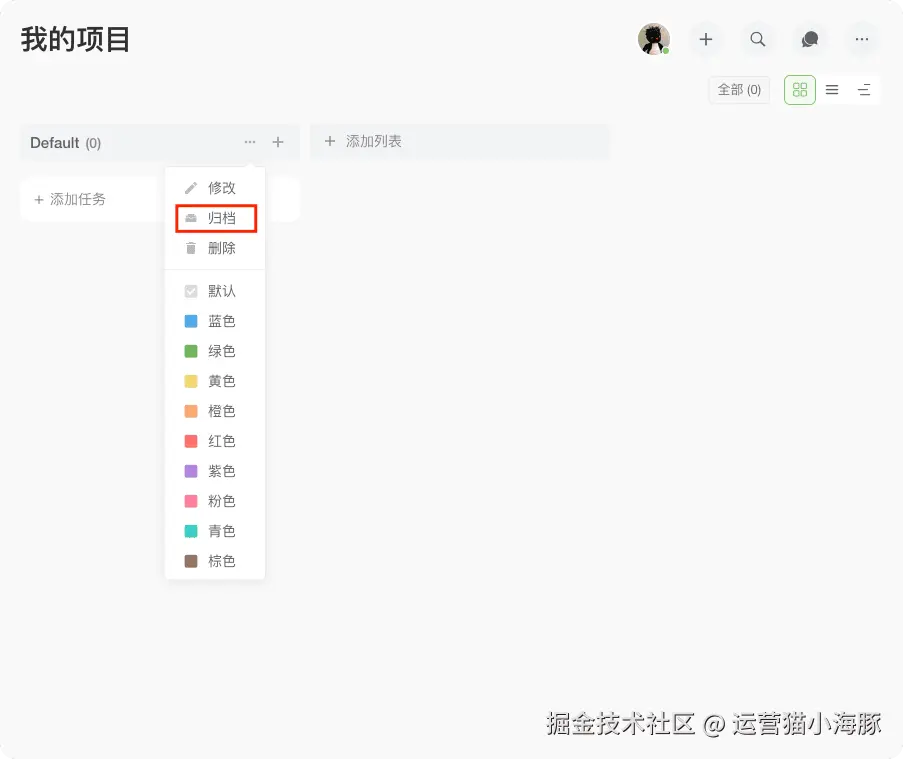The width and height of the screenshot is (903, 759).
Task: Open the user avatar profile
Action: click(654, 39)
